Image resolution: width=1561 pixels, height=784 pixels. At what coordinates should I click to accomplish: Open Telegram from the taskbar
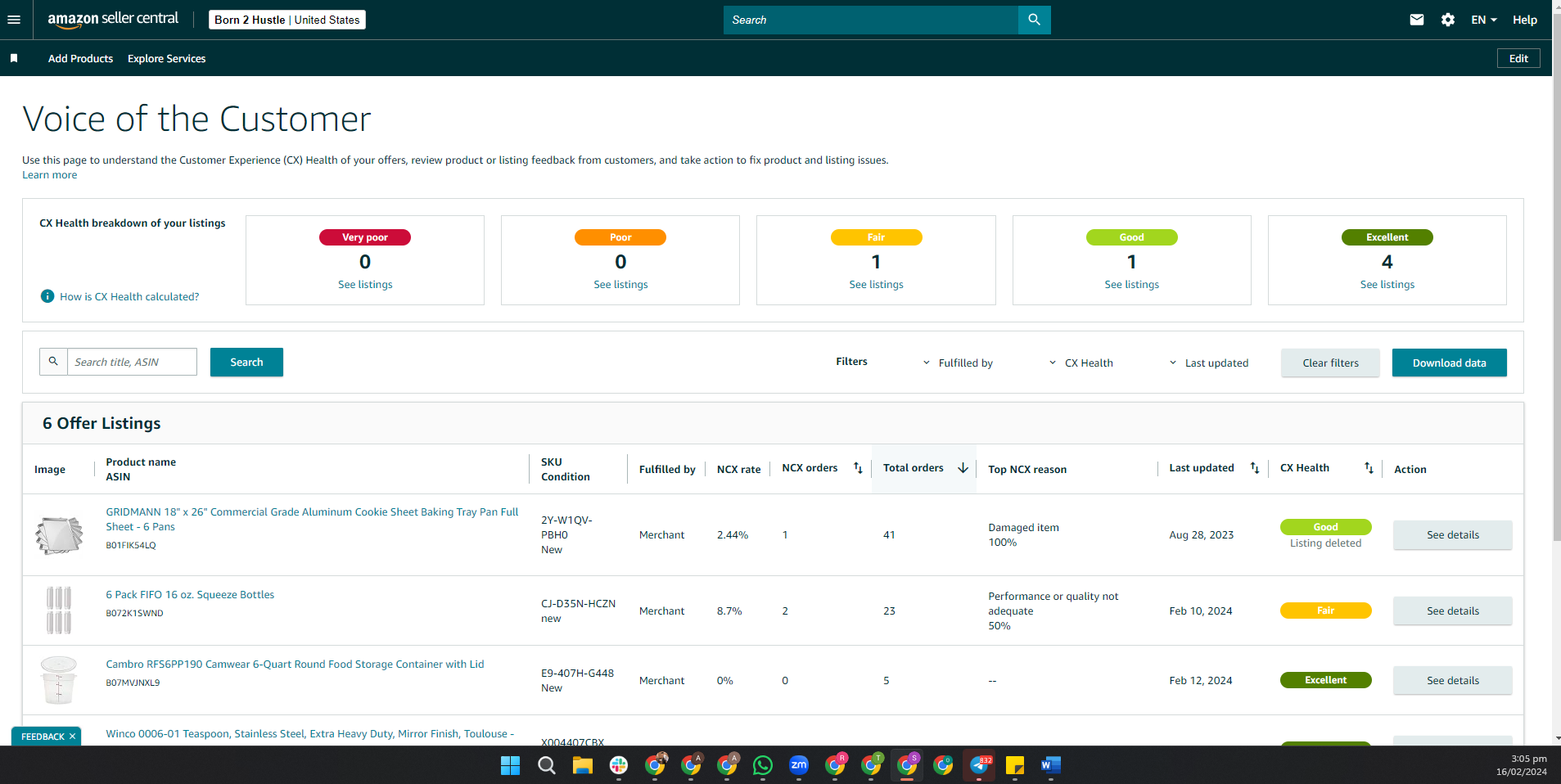pyautogui.click(x=979, y=765)
